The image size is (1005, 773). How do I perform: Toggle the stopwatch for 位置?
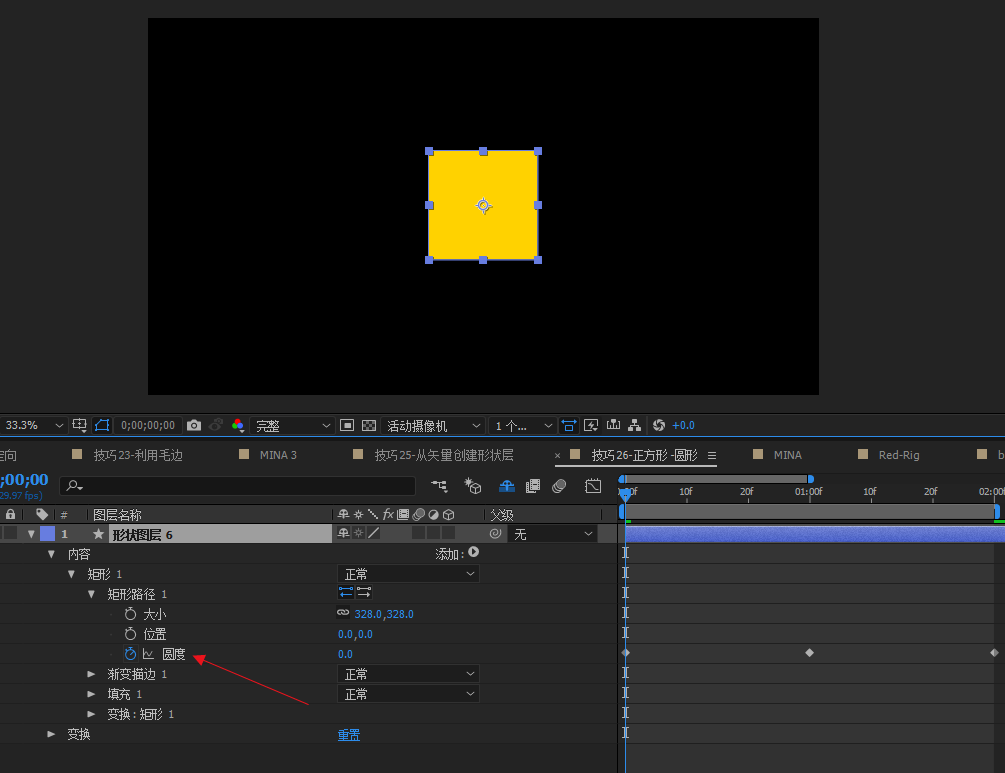130,634
